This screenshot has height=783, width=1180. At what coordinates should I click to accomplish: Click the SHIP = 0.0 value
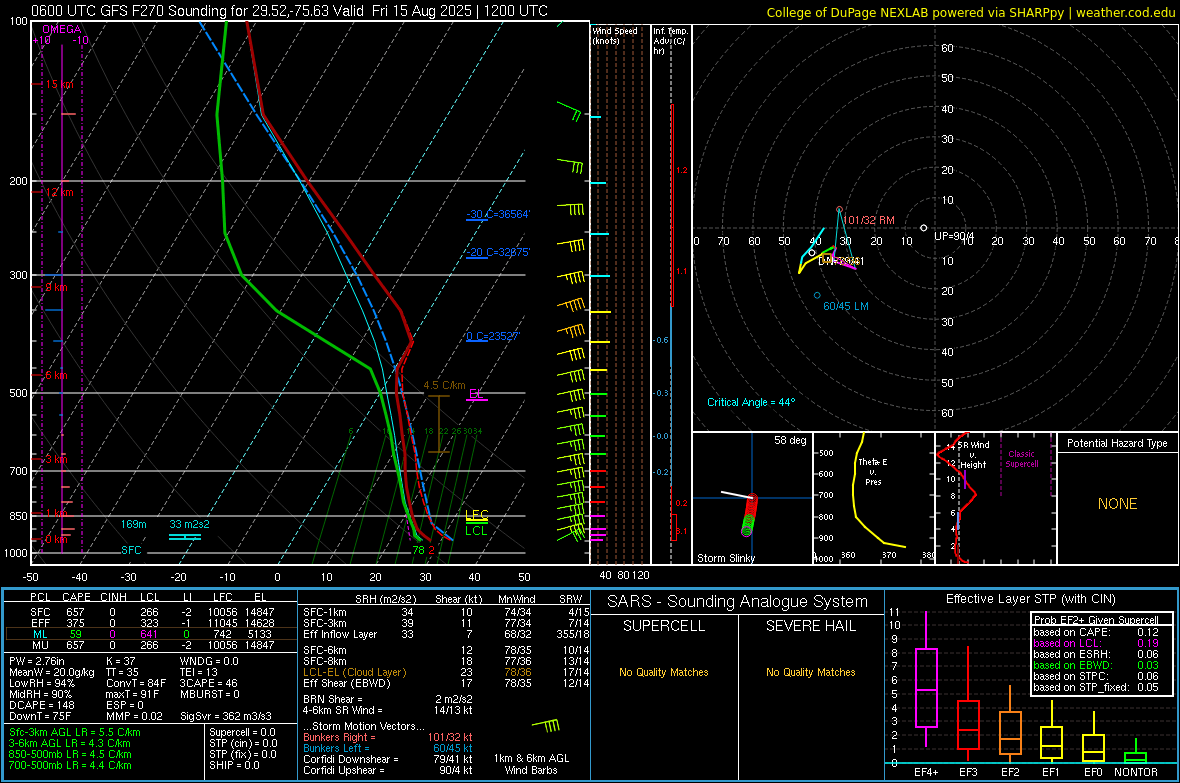click(234, 765)
